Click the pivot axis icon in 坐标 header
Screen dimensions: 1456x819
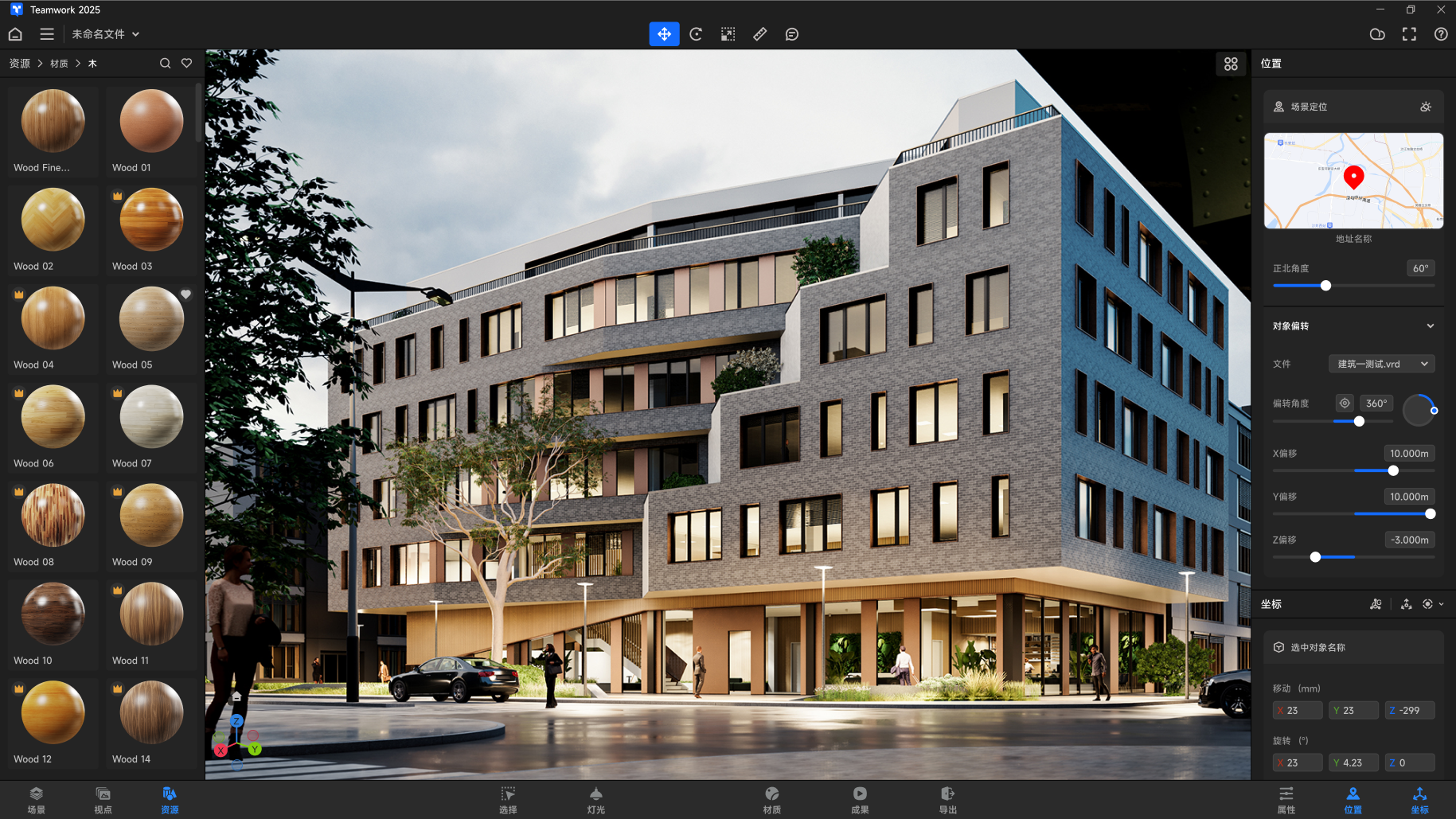click(x=1407, y=604)
